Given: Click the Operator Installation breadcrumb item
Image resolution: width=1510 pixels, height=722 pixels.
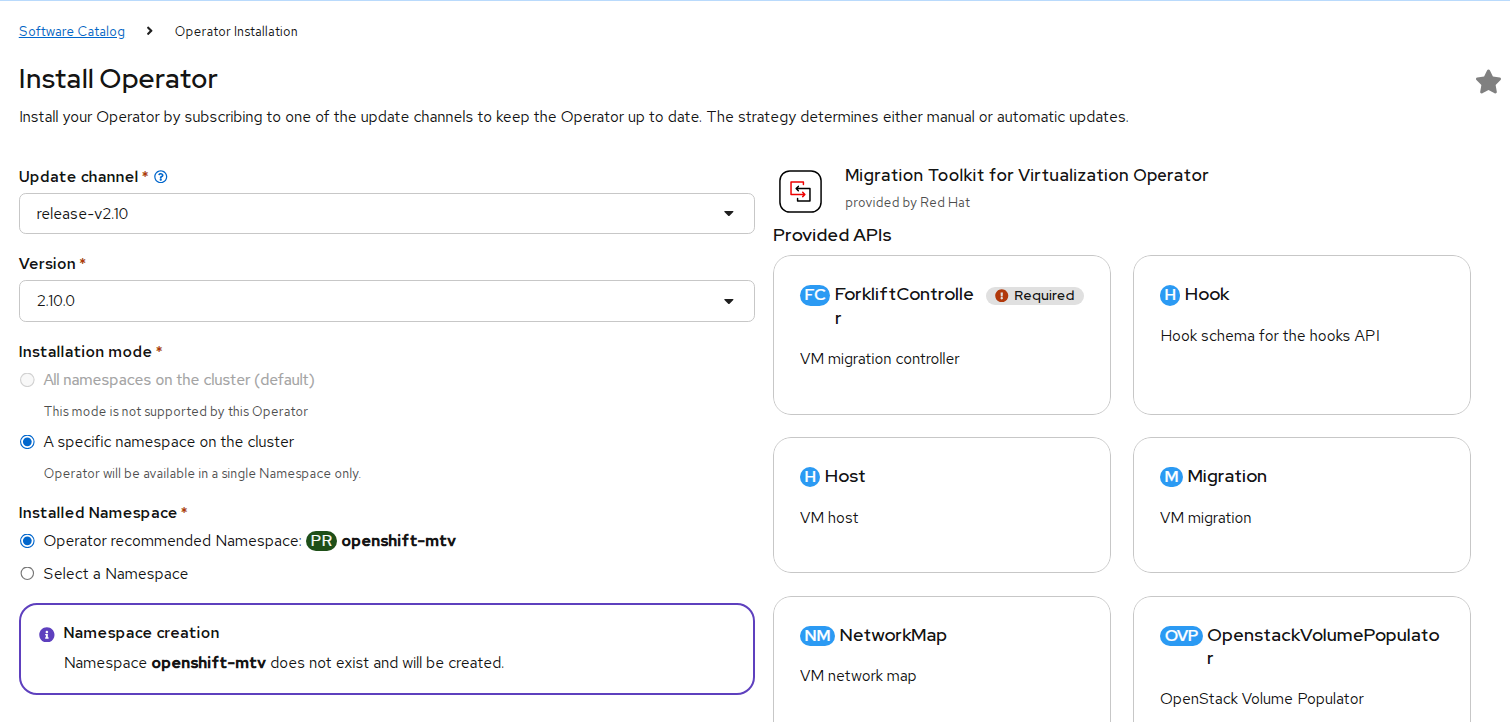Looking at the screenshot, I should point(236,31).
